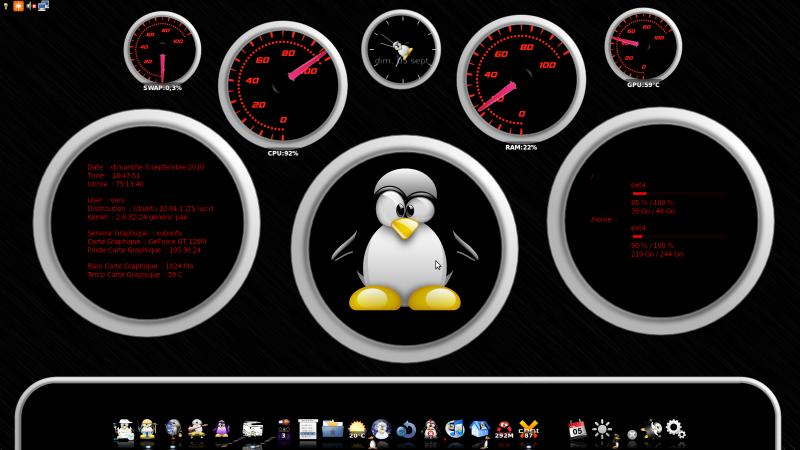The height and width of the screenshot is (450, 800).
Task: Click the Ram Carte Graphique 1024 Mo line
Action: [x=140, y=266]
